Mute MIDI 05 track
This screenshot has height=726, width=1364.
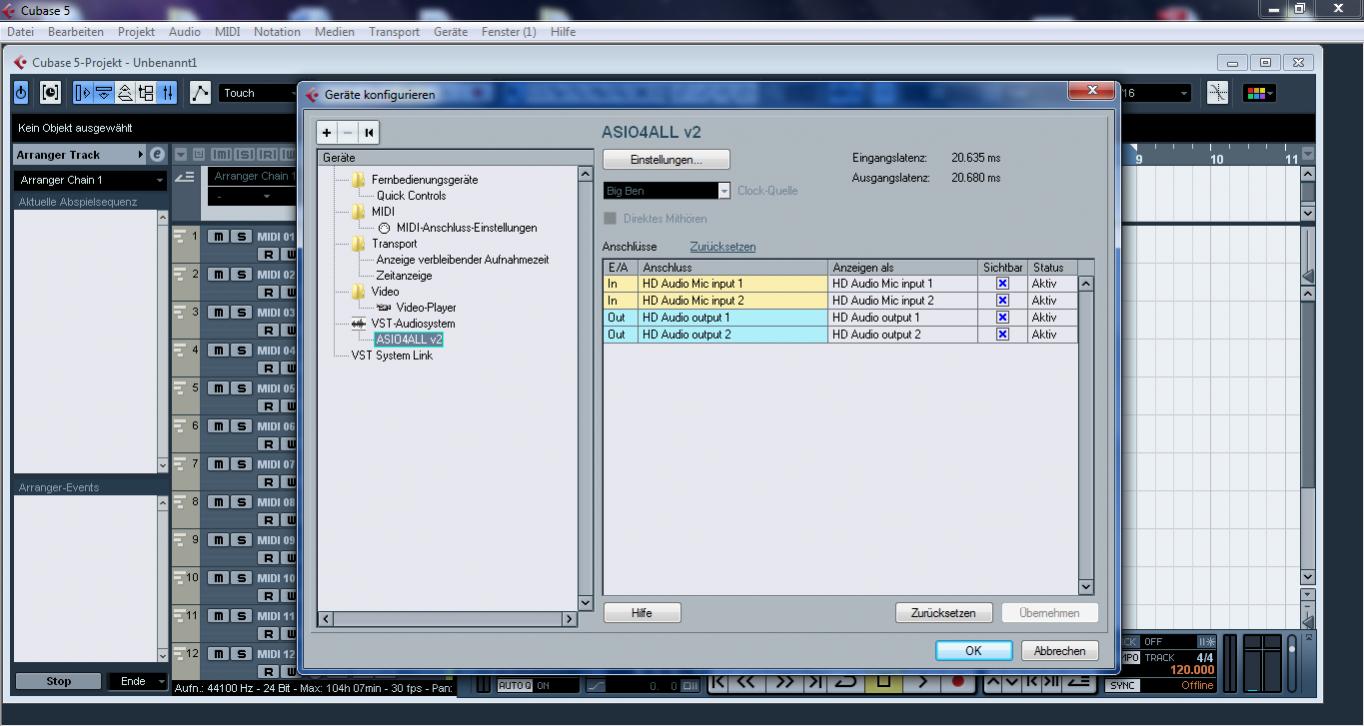[218, 388]
